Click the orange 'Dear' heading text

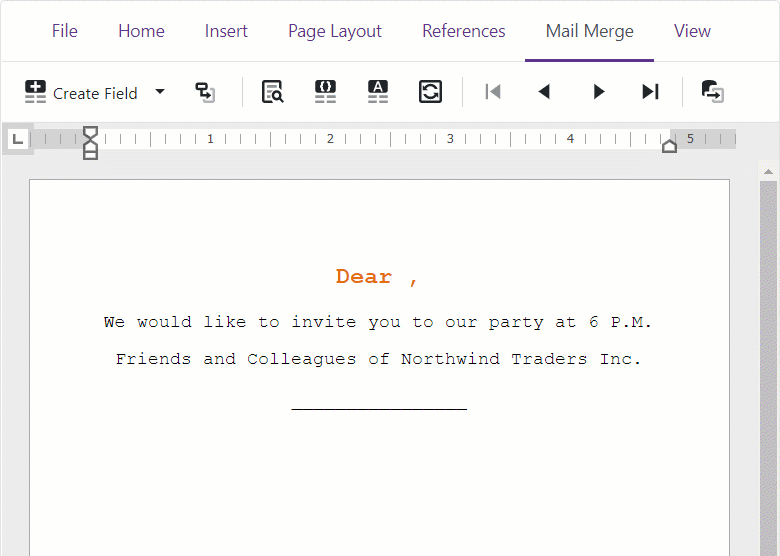click(364, 277)
